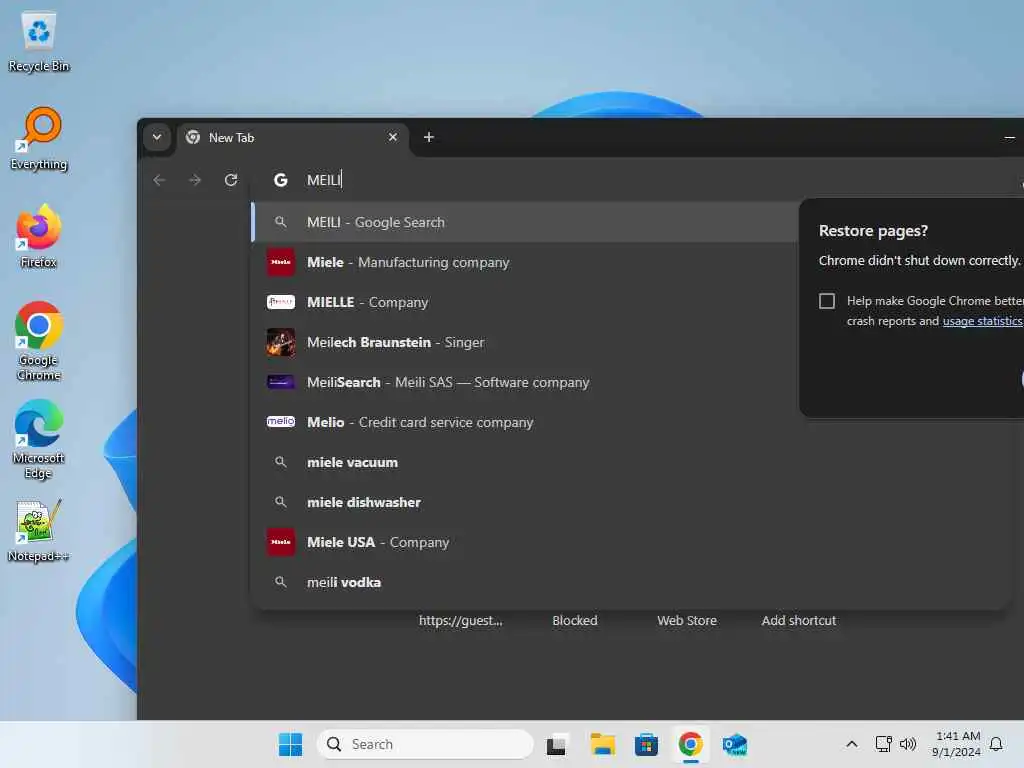Click the Miele red logo thumbnail
The width and height of the screenshot is (1024, 768).
coord(281,262)
